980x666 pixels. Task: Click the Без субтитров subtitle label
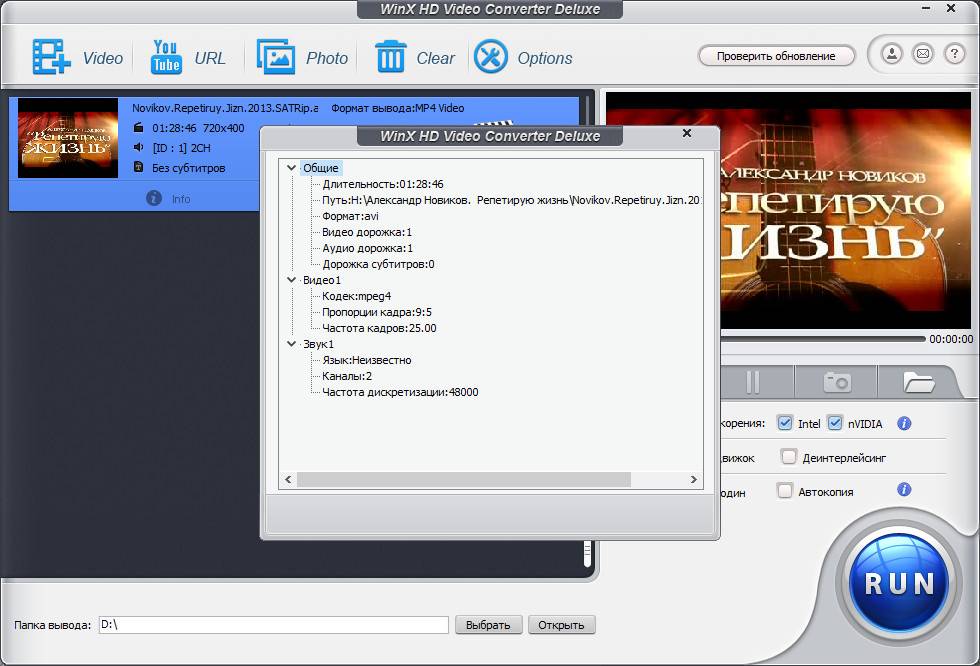pos(189,167)
